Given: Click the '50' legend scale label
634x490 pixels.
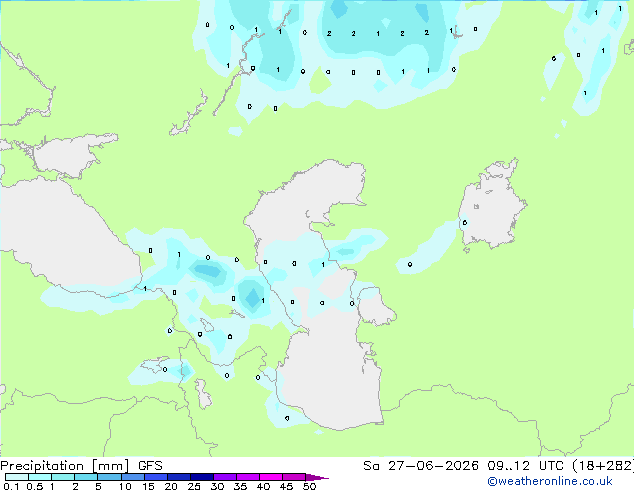Looking at the screenshot, I should 309,486.
